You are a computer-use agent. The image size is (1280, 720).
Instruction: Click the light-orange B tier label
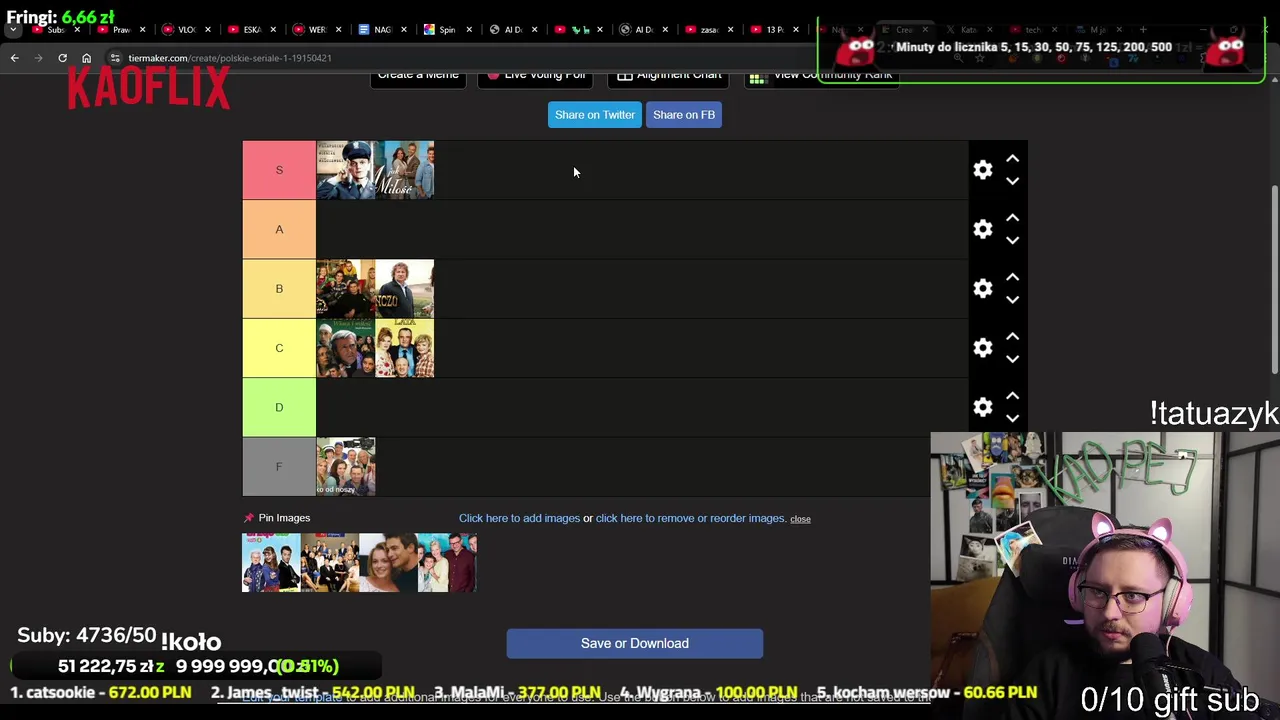279,288
